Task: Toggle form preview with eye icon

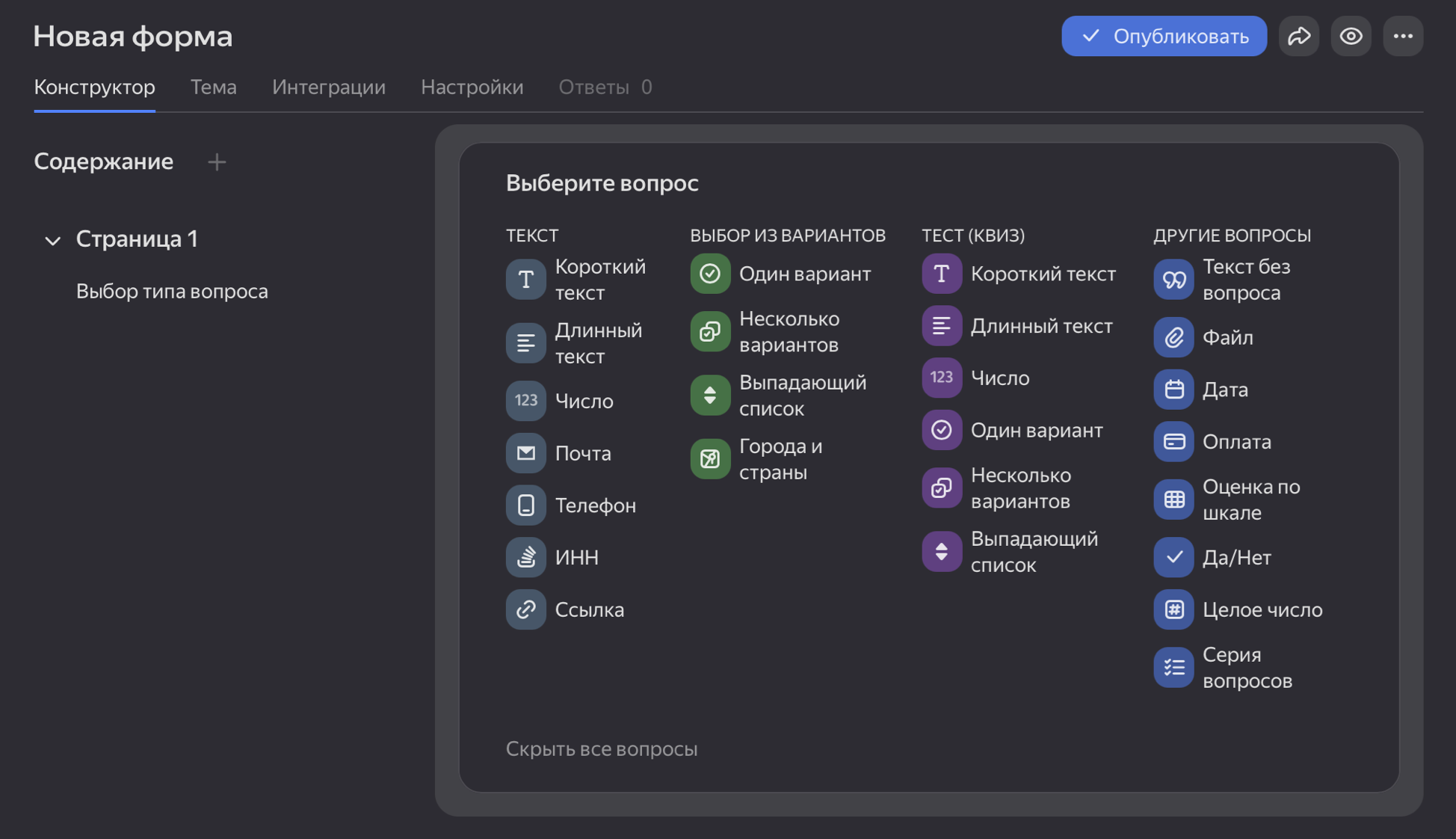Action: (x=1351, y=36)
